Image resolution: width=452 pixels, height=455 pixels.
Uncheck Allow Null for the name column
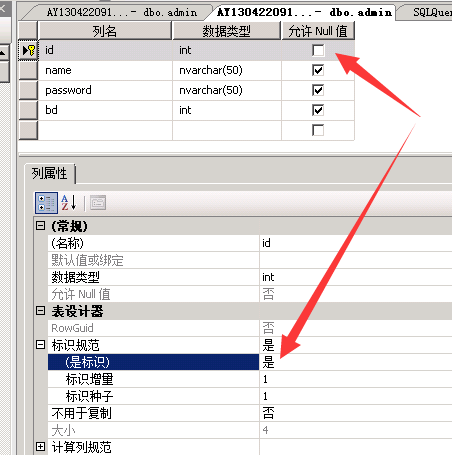coord(318,70)
